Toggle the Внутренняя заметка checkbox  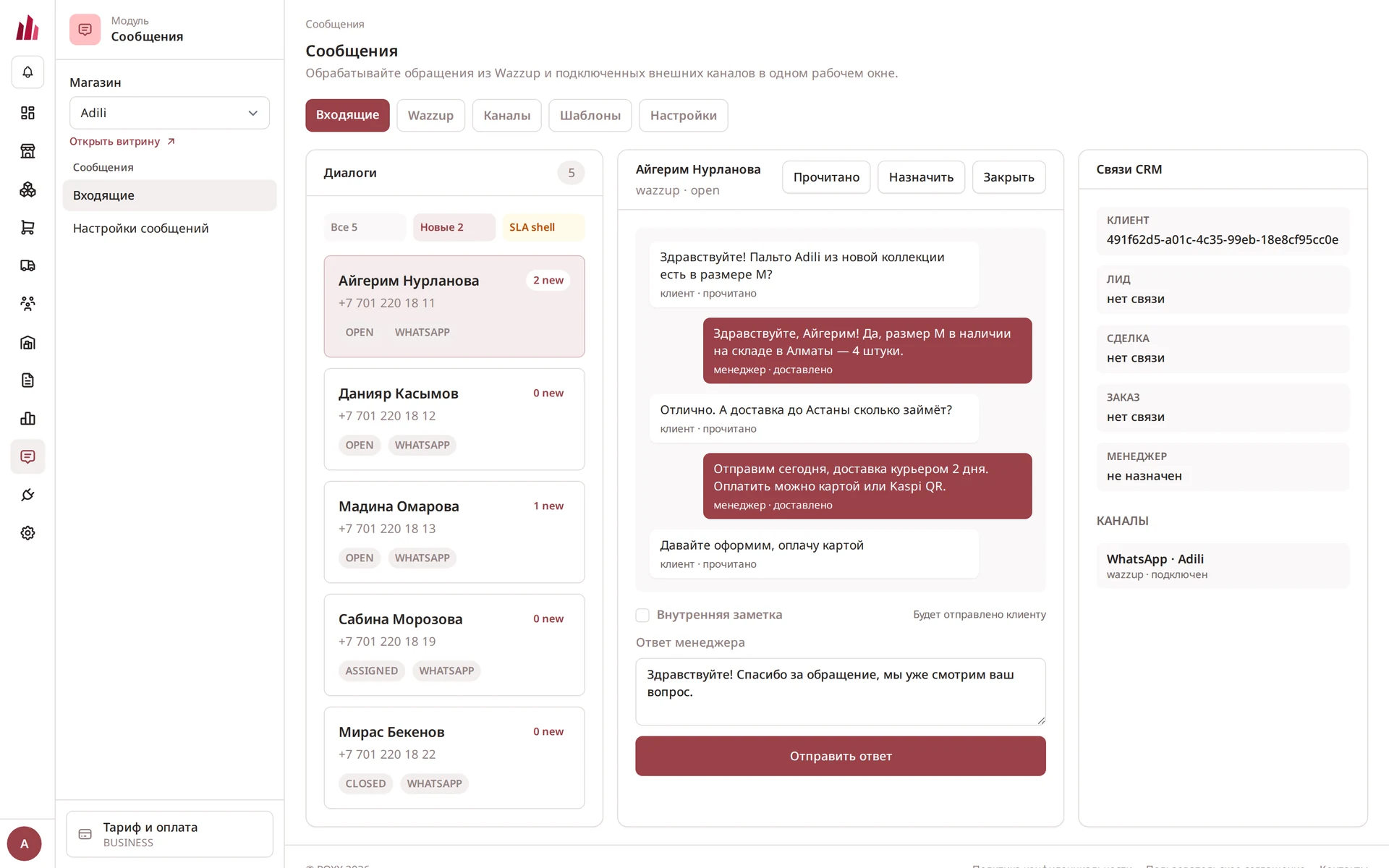pos(642,615)
